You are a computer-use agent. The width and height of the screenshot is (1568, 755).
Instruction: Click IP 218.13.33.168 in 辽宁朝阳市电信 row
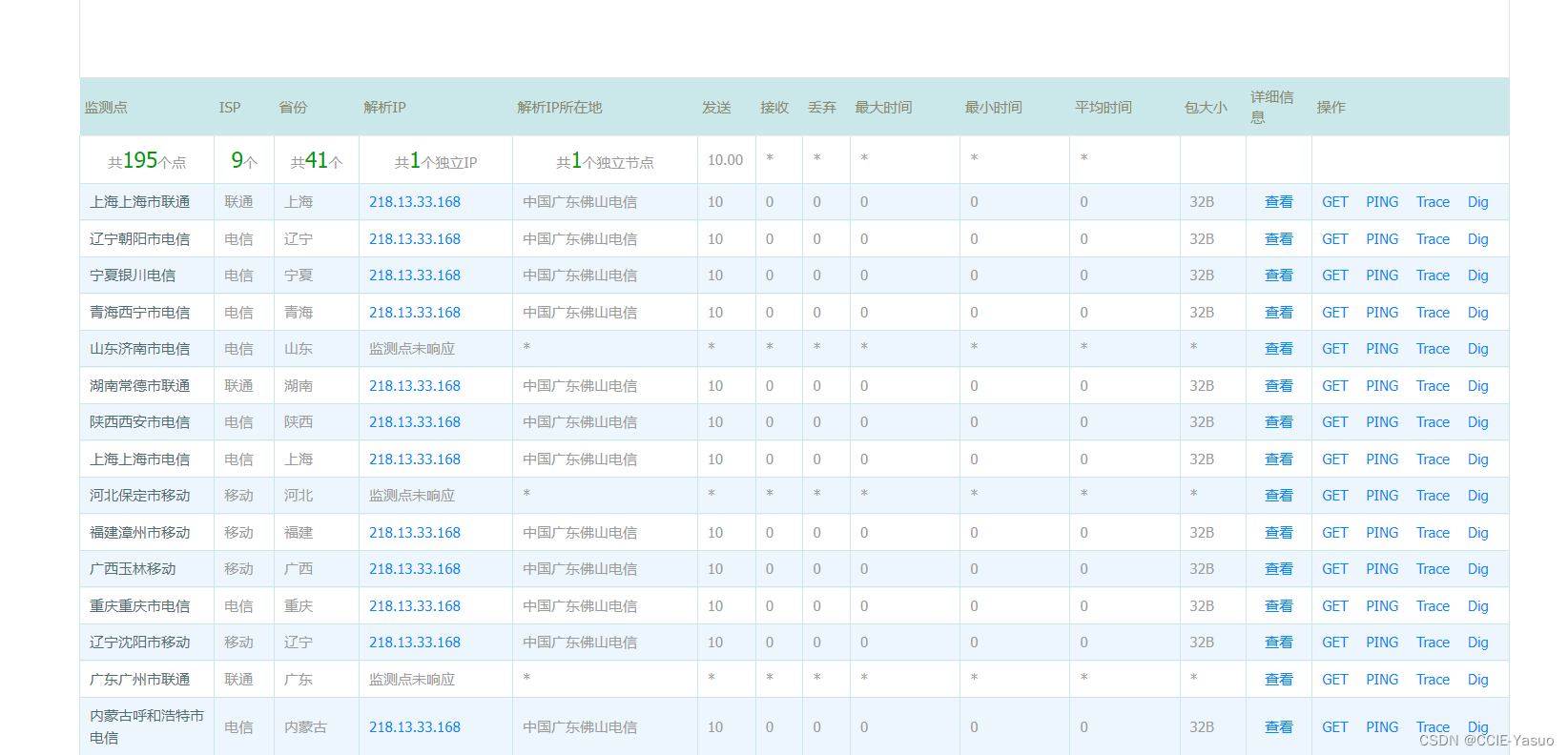coord(415,239)
